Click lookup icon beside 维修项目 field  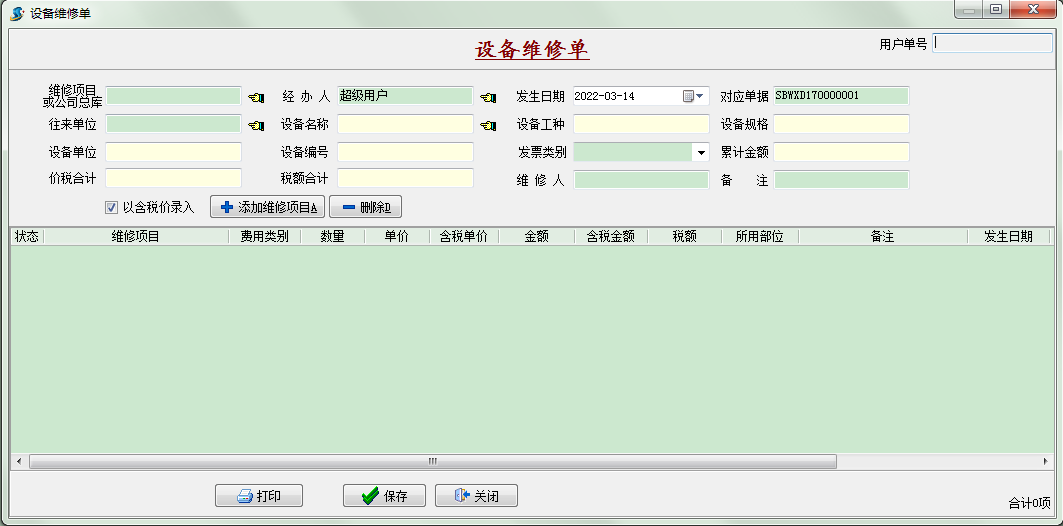[x=256, y=97]
